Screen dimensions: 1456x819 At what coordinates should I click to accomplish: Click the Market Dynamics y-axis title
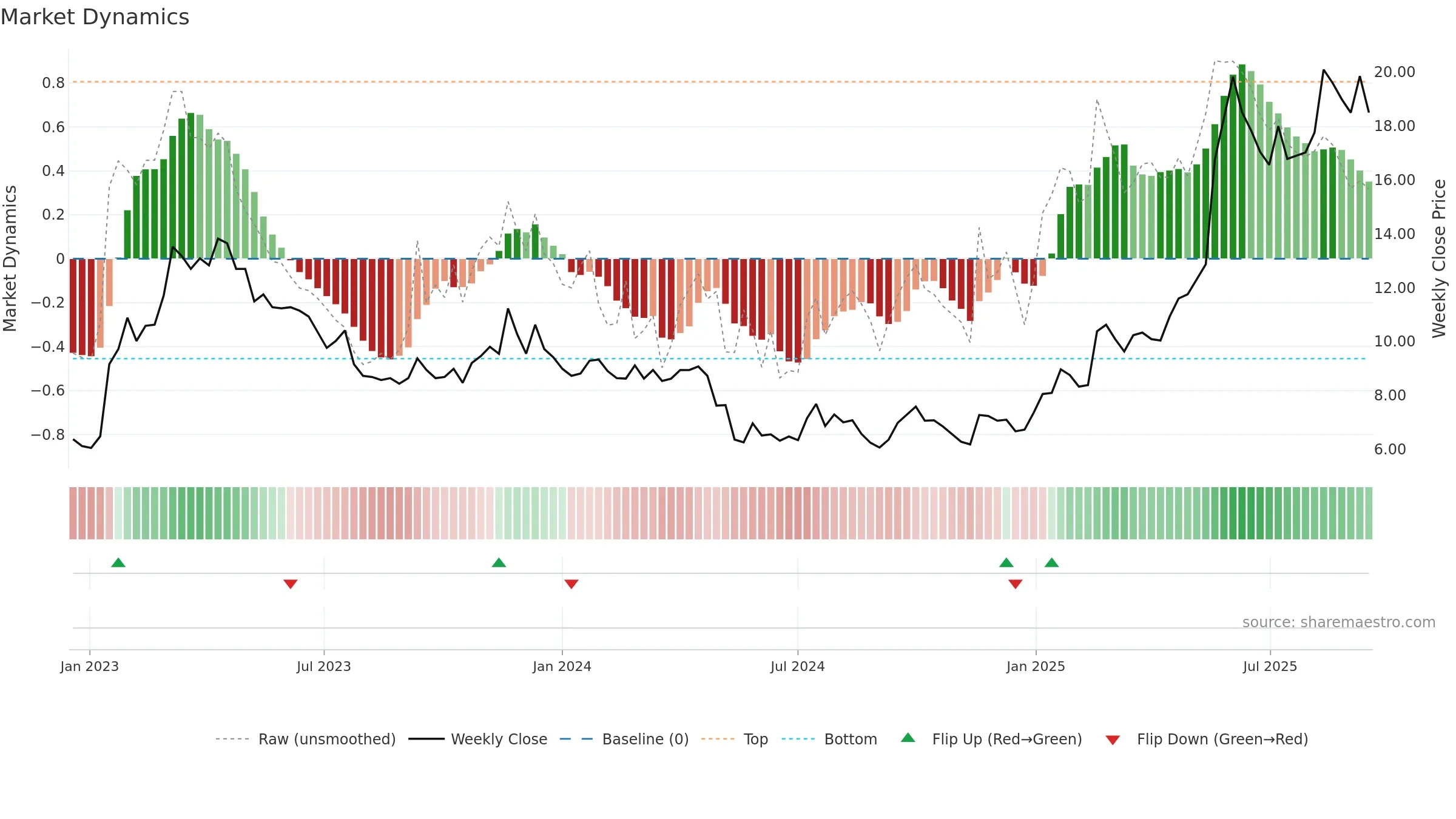10,258
